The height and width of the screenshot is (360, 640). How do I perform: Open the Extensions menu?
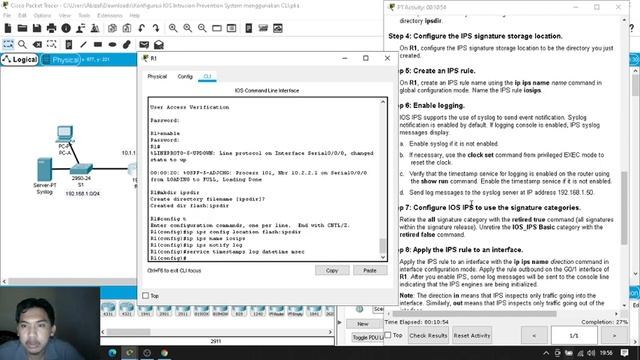tap(110, 15)
